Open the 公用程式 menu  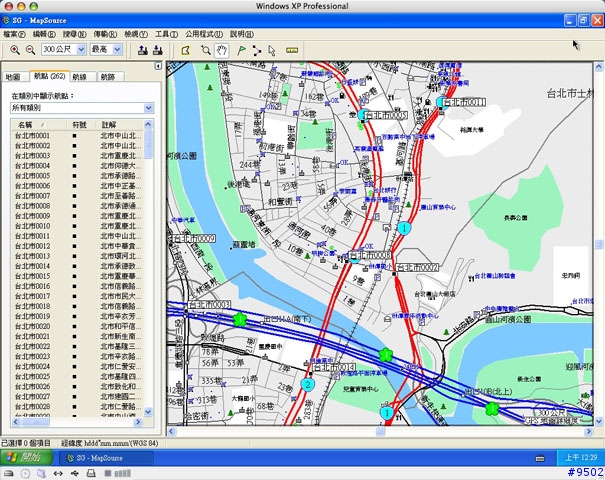[204, 34]
